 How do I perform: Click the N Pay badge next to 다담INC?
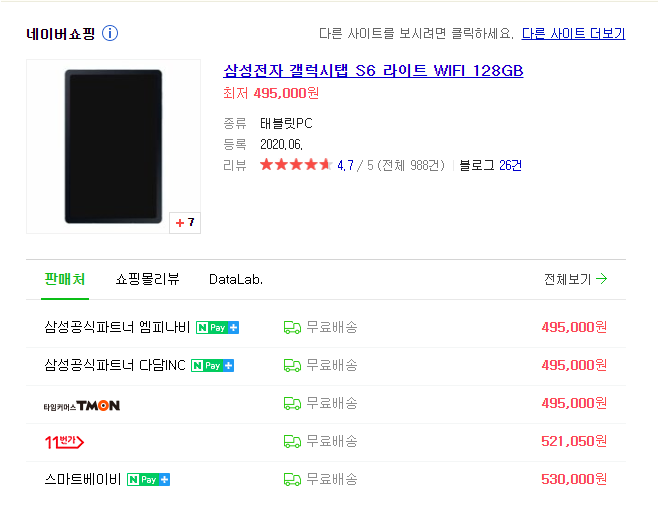212,366
